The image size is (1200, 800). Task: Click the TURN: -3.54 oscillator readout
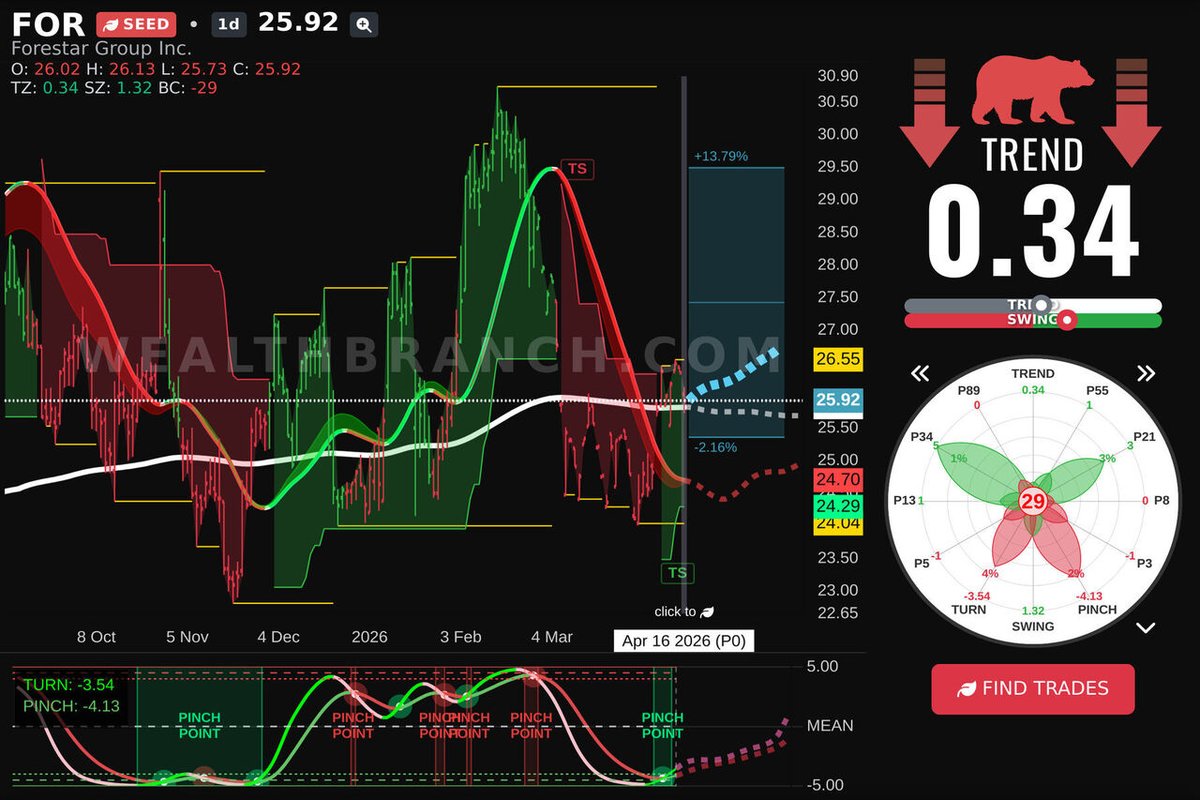[x=67, y=686]
